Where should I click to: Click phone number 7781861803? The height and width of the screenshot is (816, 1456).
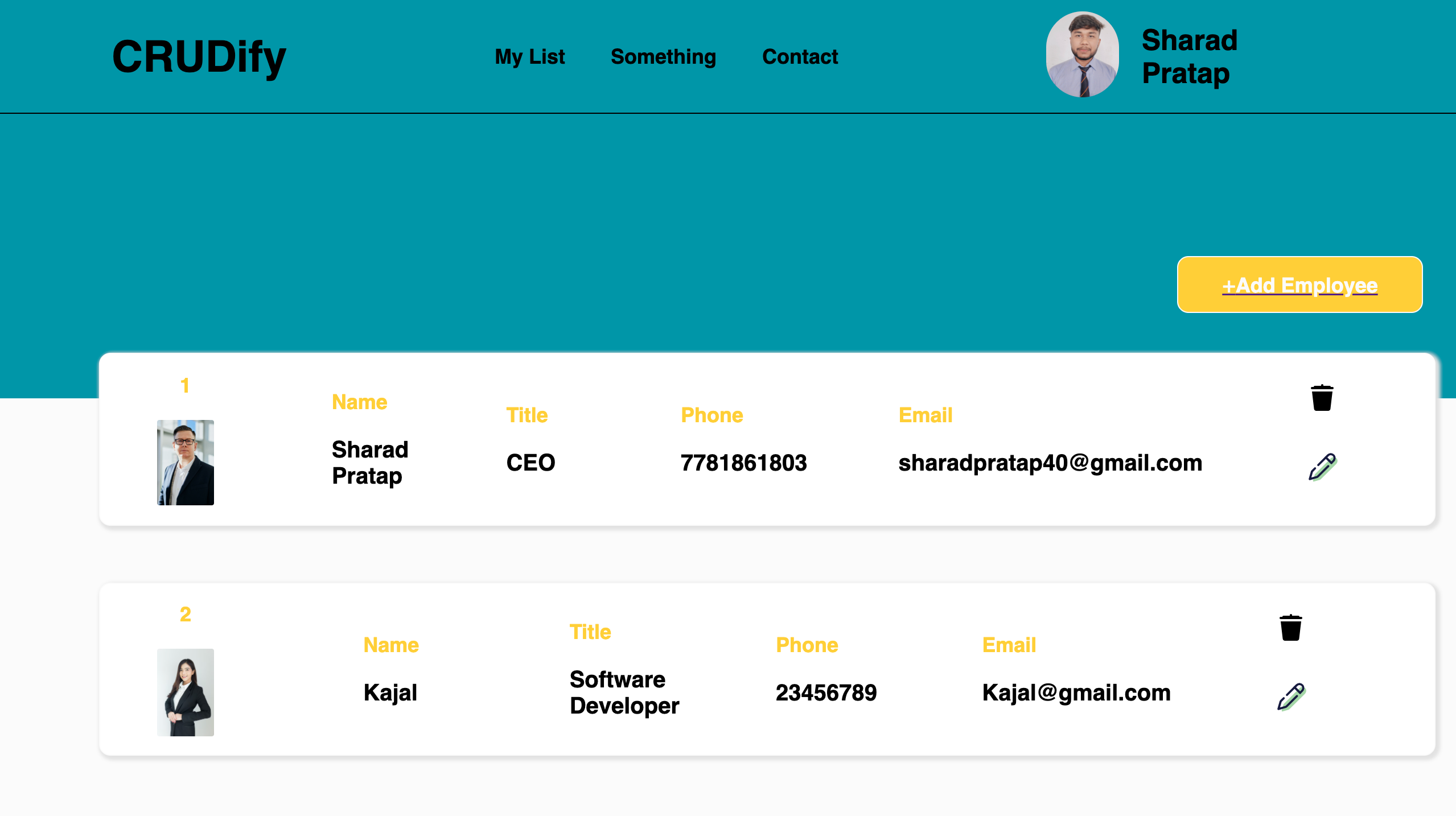pos(743,463)
